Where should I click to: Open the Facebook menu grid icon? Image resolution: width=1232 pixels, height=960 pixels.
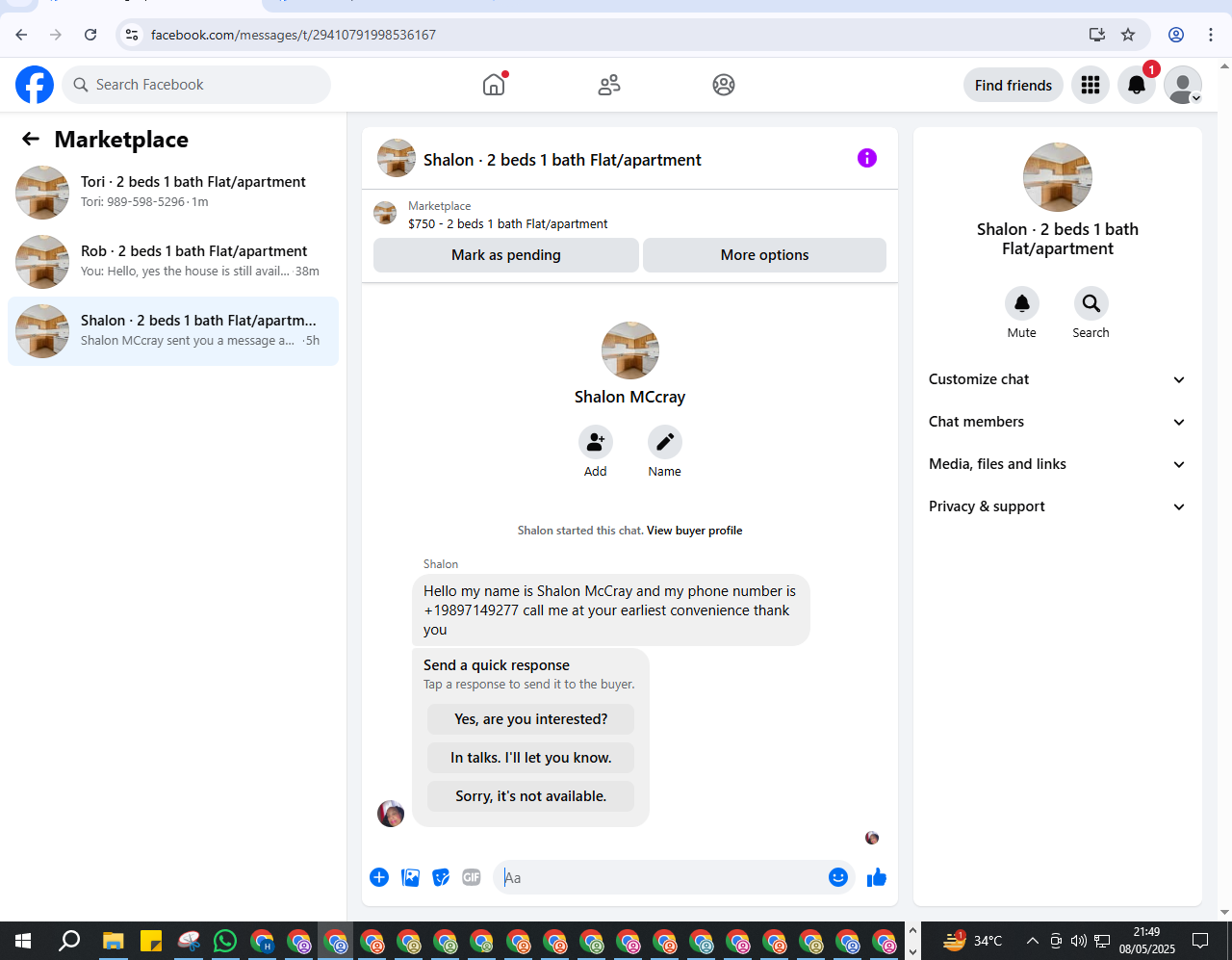point(1091,85)
